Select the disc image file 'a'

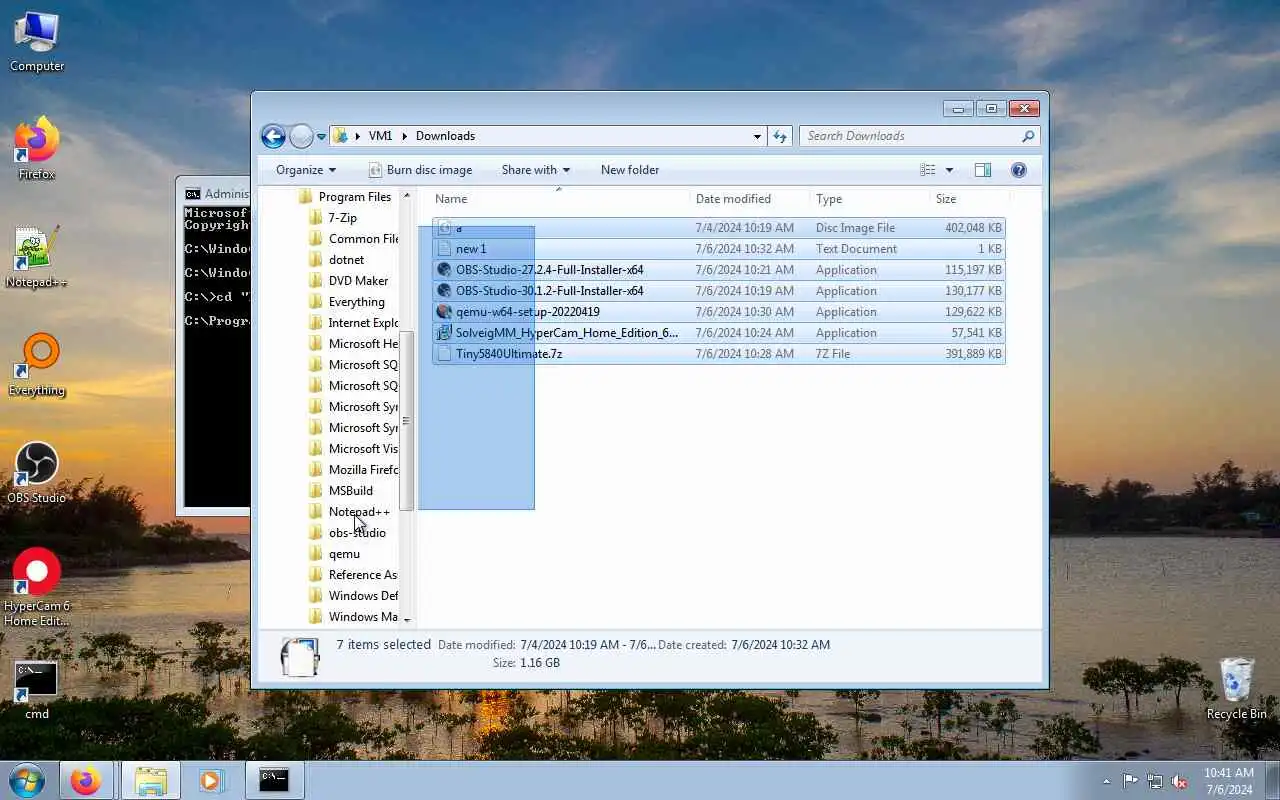pos(719,228)
